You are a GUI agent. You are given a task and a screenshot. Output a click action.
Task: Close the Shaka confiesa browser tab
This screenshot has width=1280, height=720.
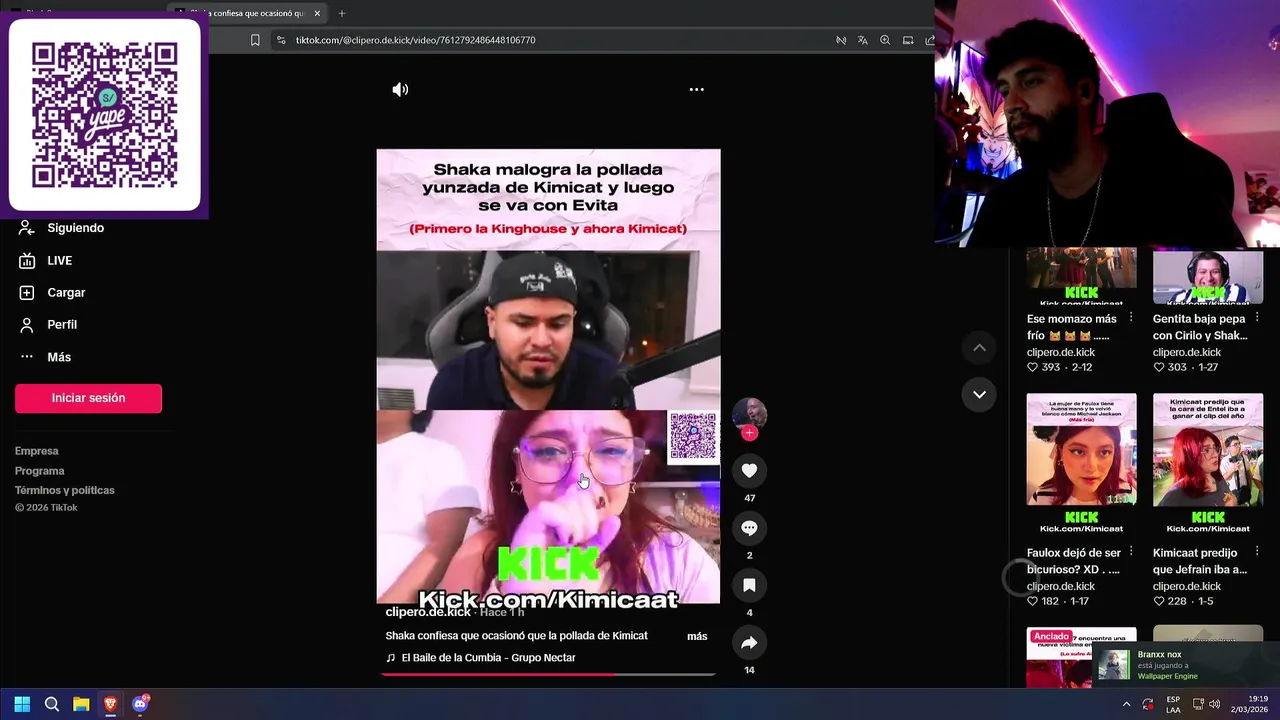click(318, 13)
